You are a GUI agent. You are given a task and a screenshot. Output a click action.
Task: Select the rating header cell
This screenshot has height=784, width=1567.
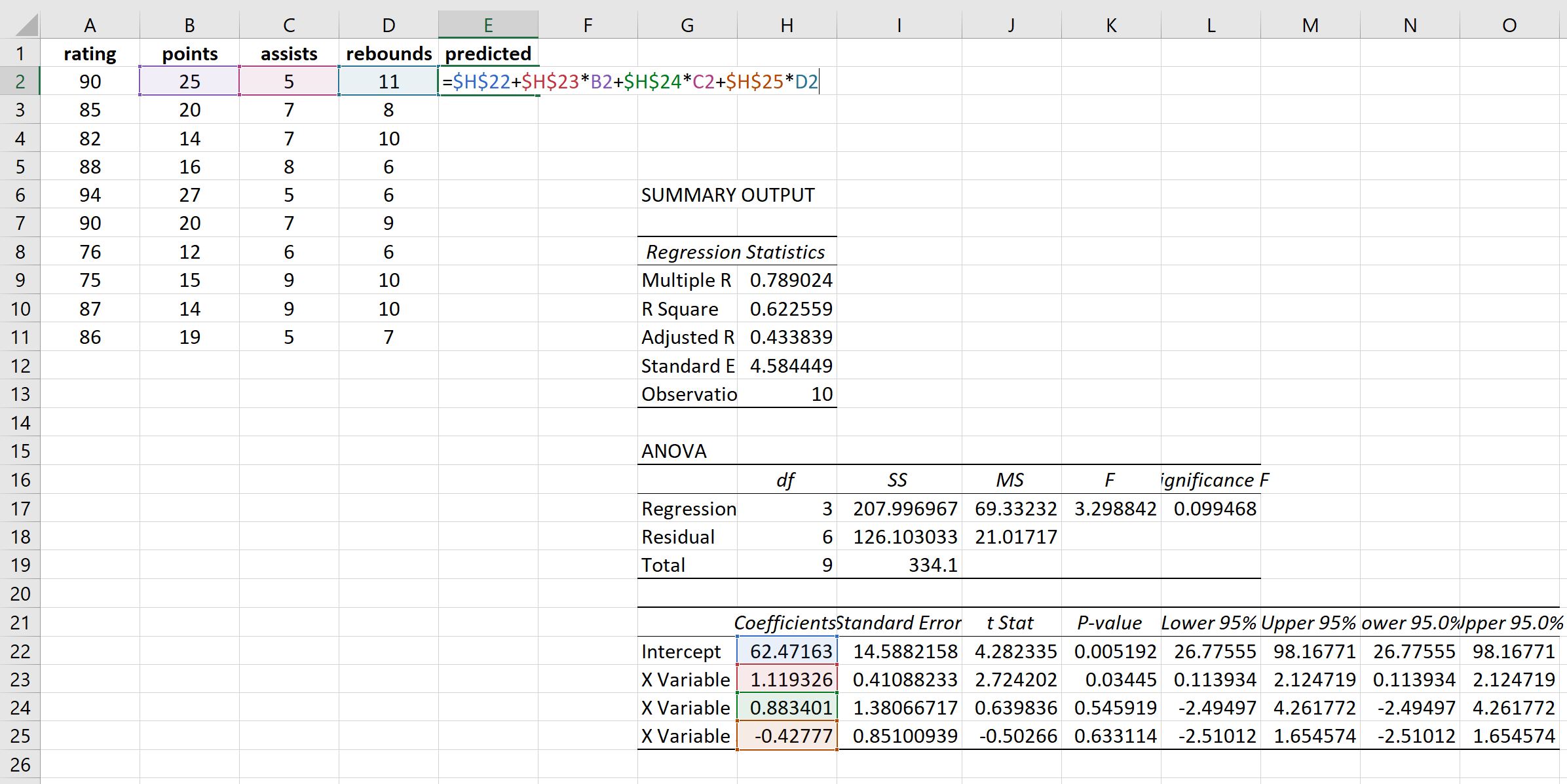90,53
